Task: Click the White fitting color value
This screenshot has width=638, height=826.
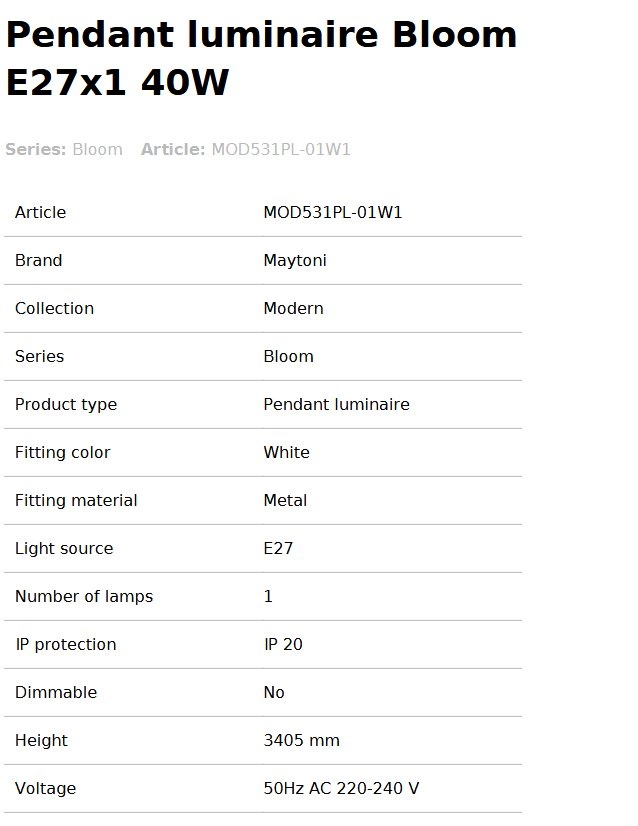Action: (x=287, y=452)
